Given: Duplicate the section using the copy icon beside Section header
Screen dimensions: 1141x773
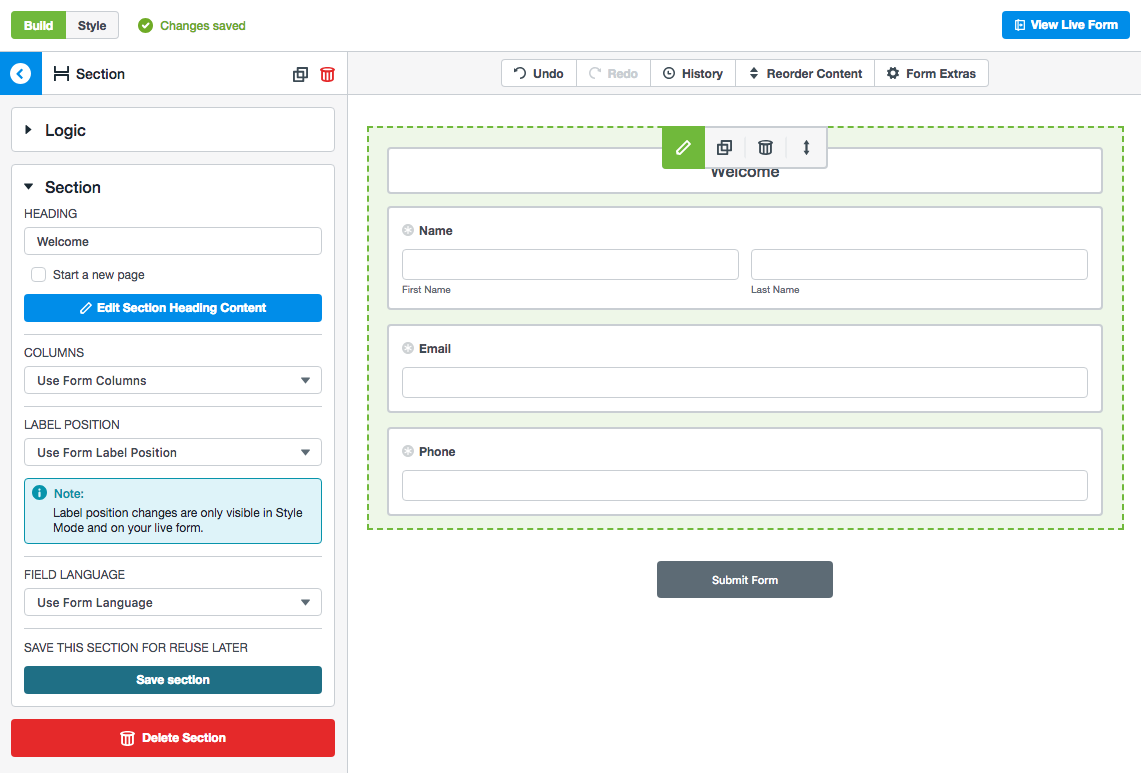Looking at the screenshot, I should 300,73.
